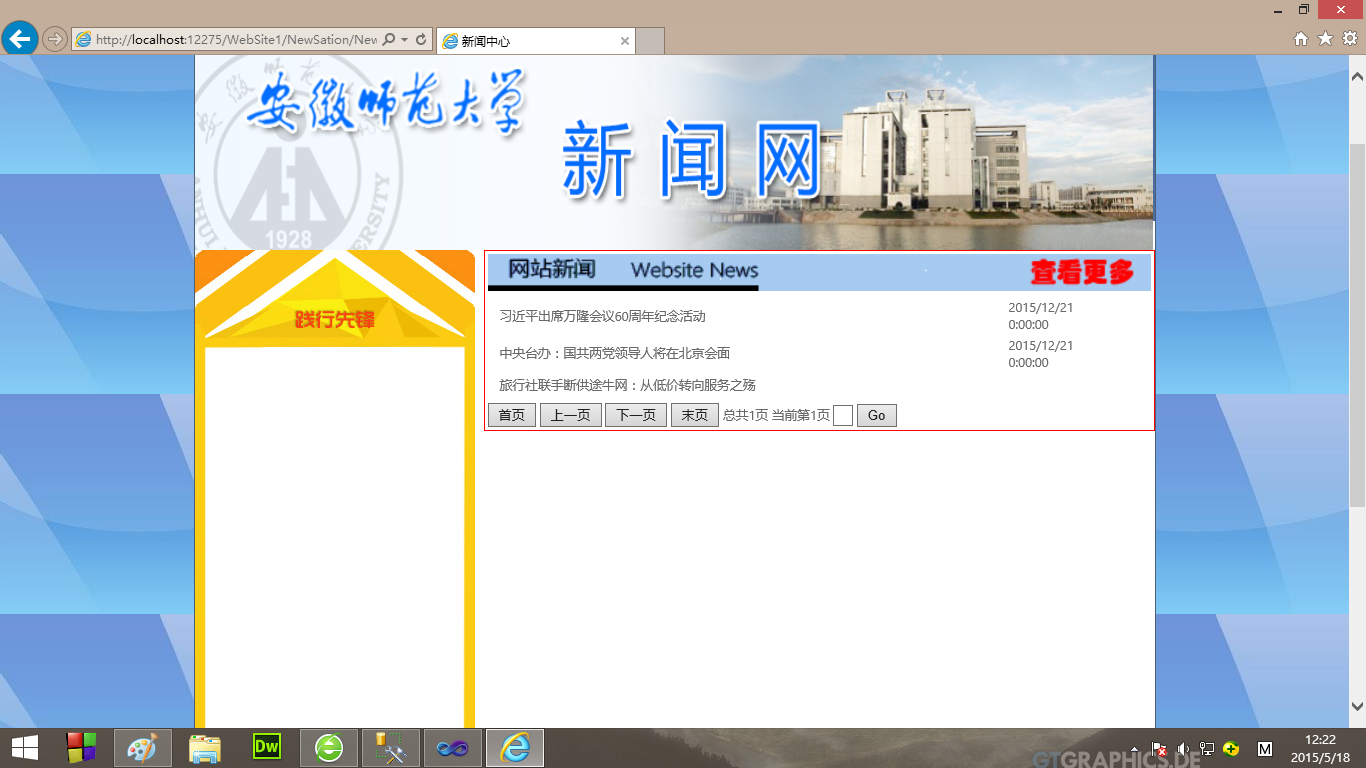Restore down the Internet Explorer window

tap(1304, 10)
